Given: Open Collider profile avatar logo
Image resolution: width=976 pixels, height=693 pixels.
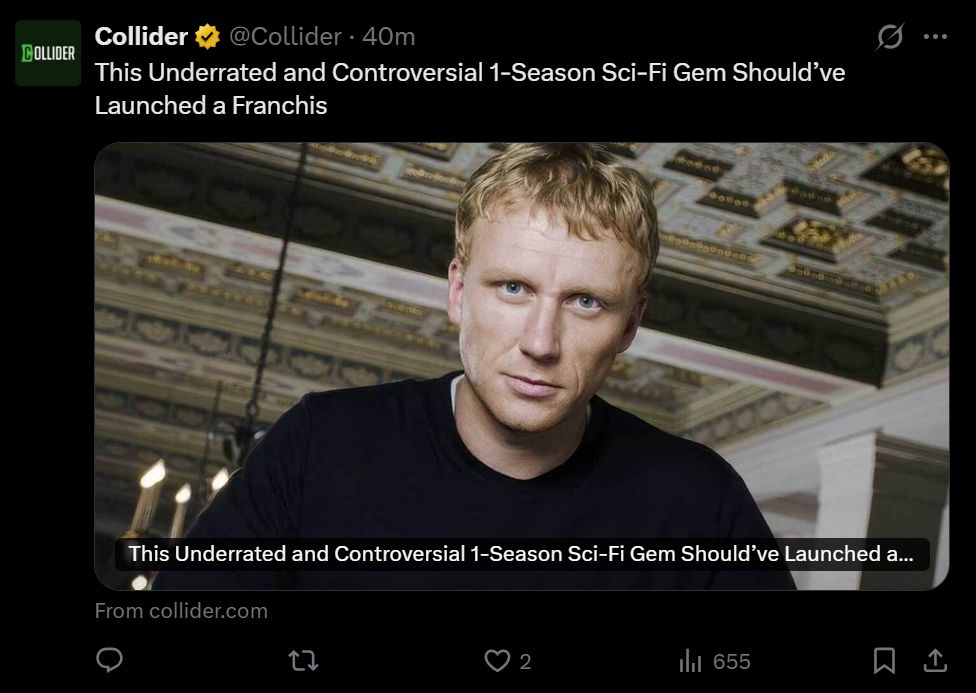Looking at the screenshot, I should 48,53.
